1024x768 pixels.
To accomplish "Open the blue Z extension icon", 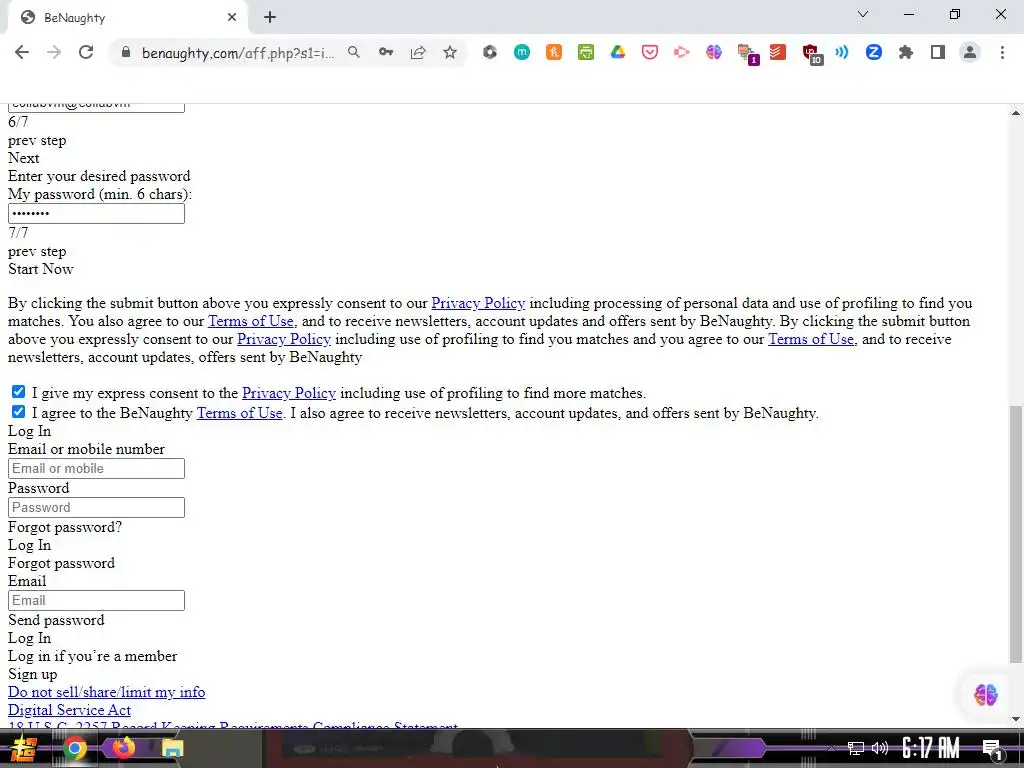I will 874,52.
